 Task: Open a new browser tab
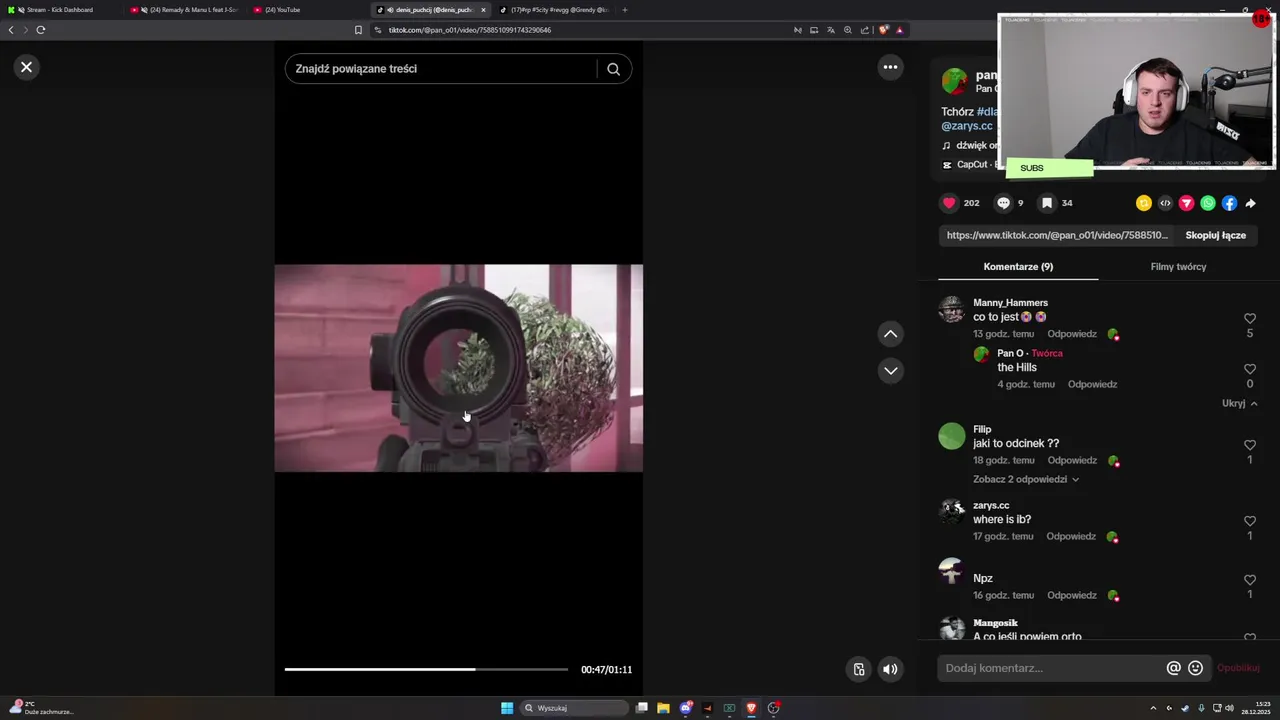625,10
